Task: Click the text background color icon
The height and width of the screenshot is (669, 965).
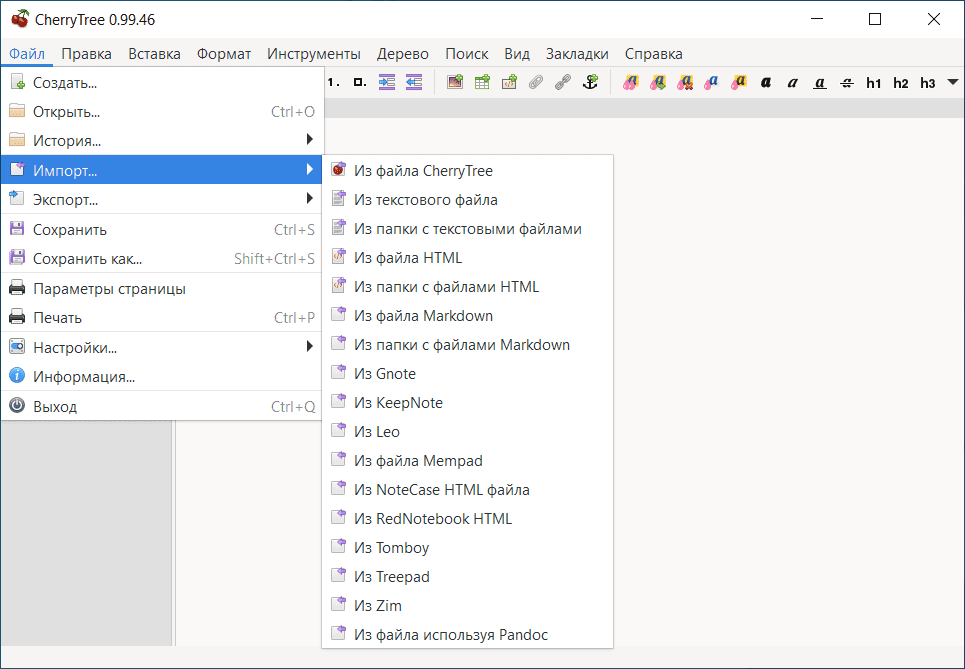Action: [x=739, y=82]
